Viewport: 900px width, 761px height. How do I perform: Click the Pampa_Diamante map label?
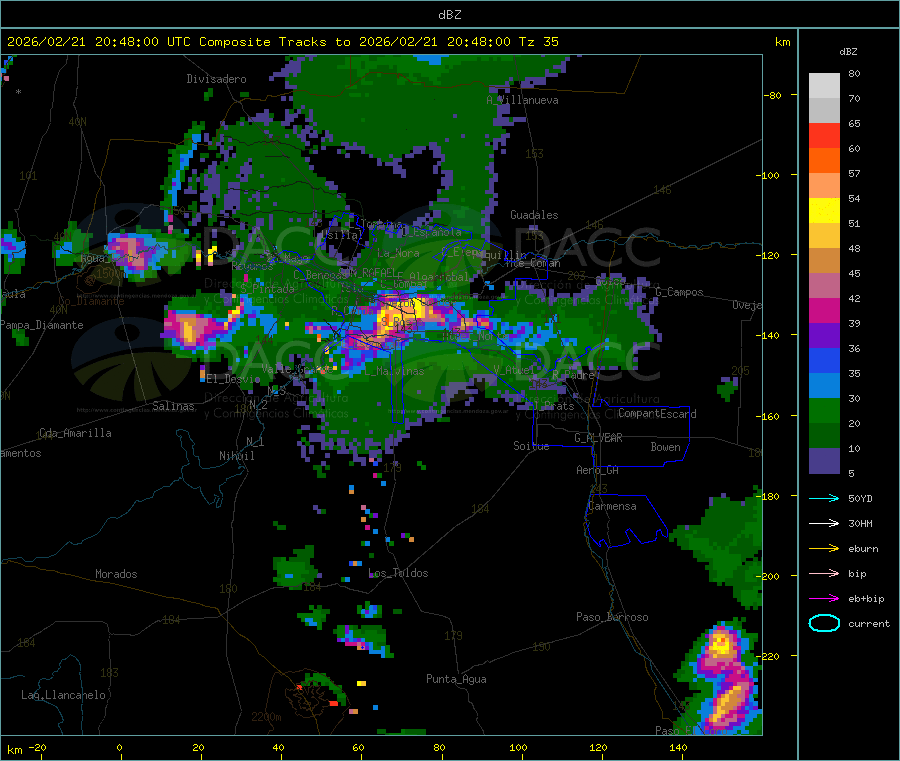click(x=41, y=325)
